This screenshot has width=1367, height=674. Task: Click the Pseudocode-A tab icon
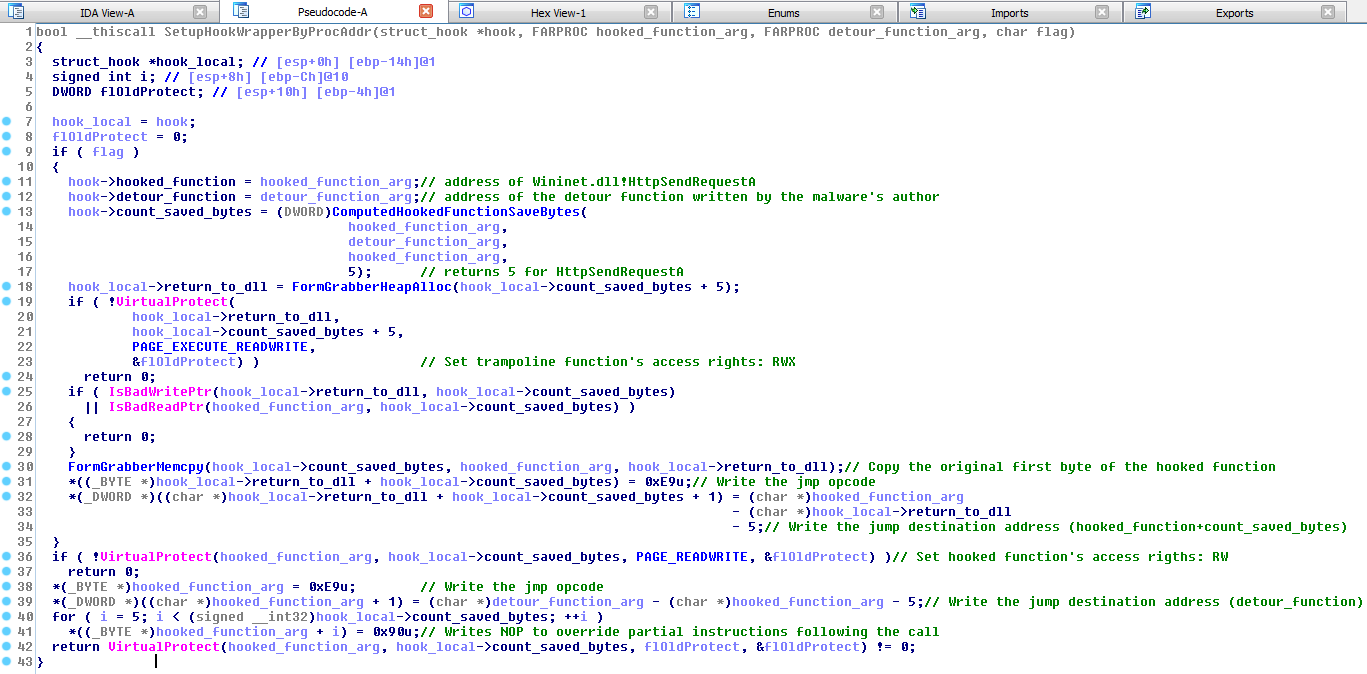coord(241,11)
